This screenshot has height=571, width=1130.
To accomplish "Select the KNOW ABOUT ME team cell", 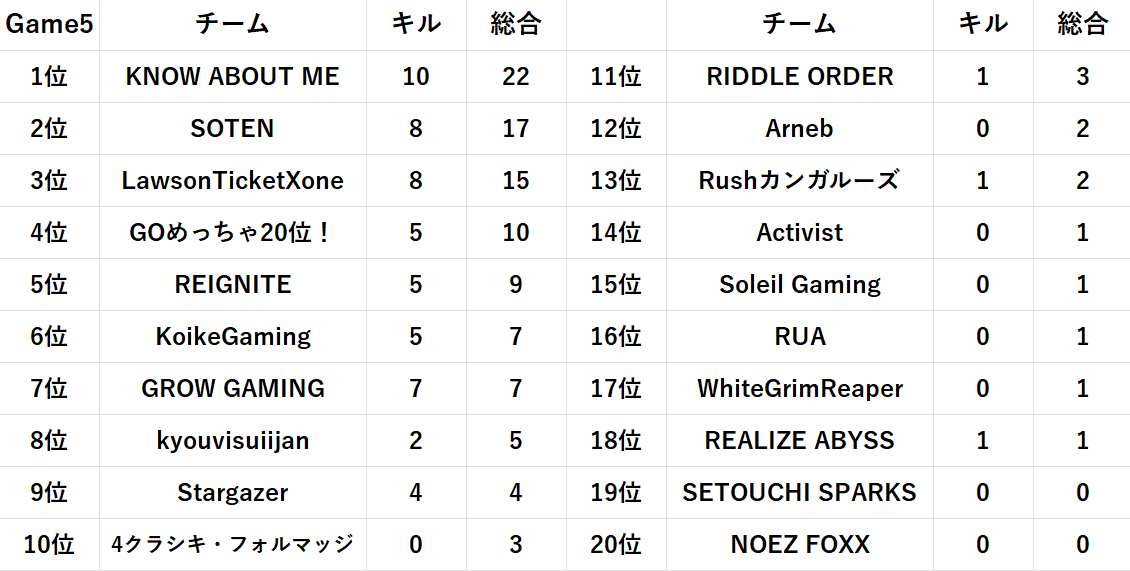I will pyautogui.click(x=232, y=77).
